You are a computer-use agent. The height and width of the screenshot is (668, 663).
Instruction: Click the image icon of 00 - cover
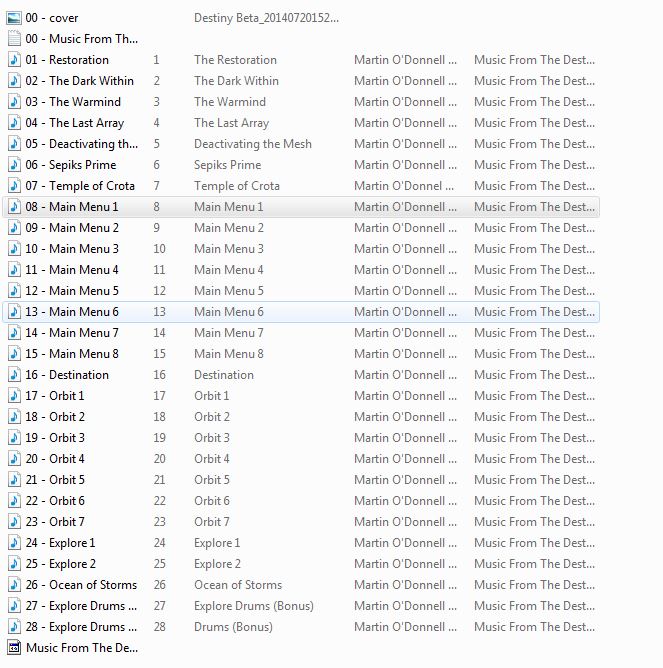coord(14,18)
